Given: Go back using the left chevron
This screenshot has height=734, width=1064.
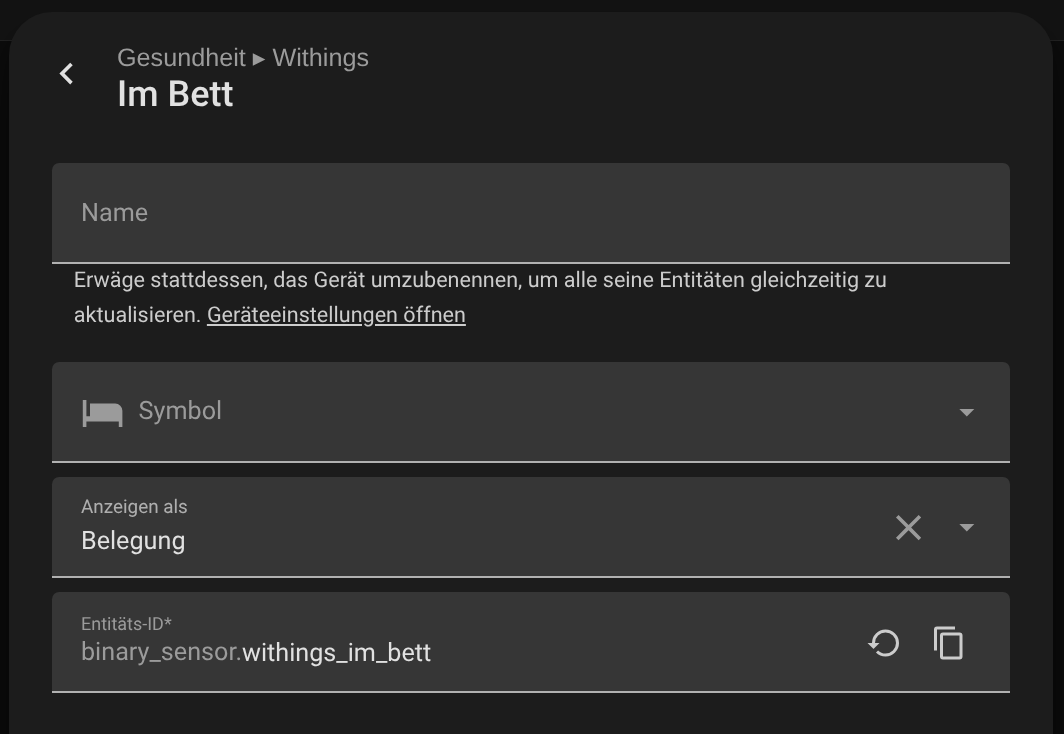Looking at the screenshot, I should click(66, 73).
